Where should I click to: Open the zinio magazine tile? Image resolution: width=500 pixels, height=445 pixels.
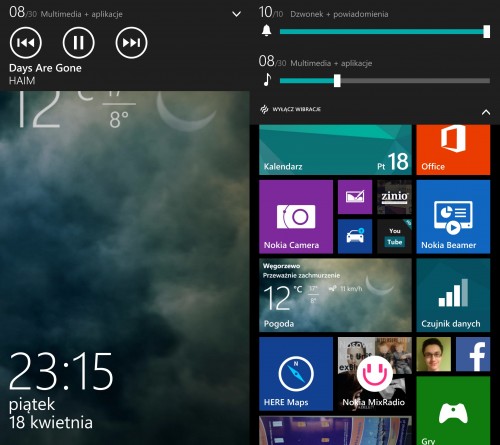click(x=394, y=197)
